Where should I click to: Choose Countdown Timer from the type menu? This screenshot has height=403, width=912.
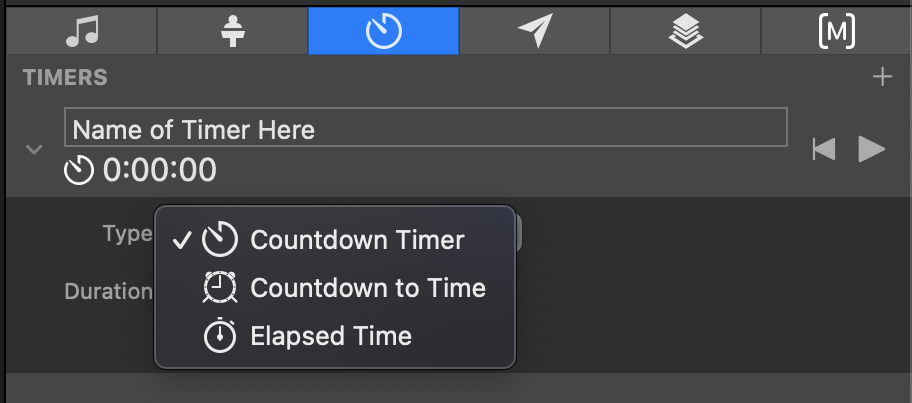(x=357, y=240)
